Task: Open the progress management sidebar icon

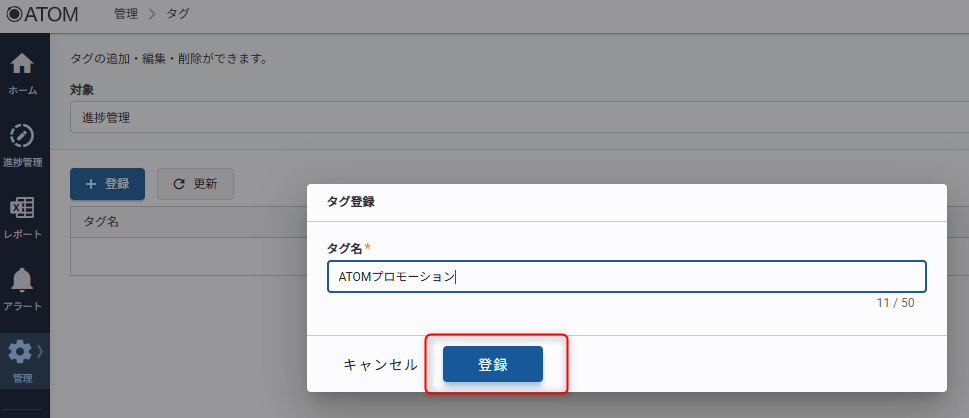Action: [x=22, y=144]
